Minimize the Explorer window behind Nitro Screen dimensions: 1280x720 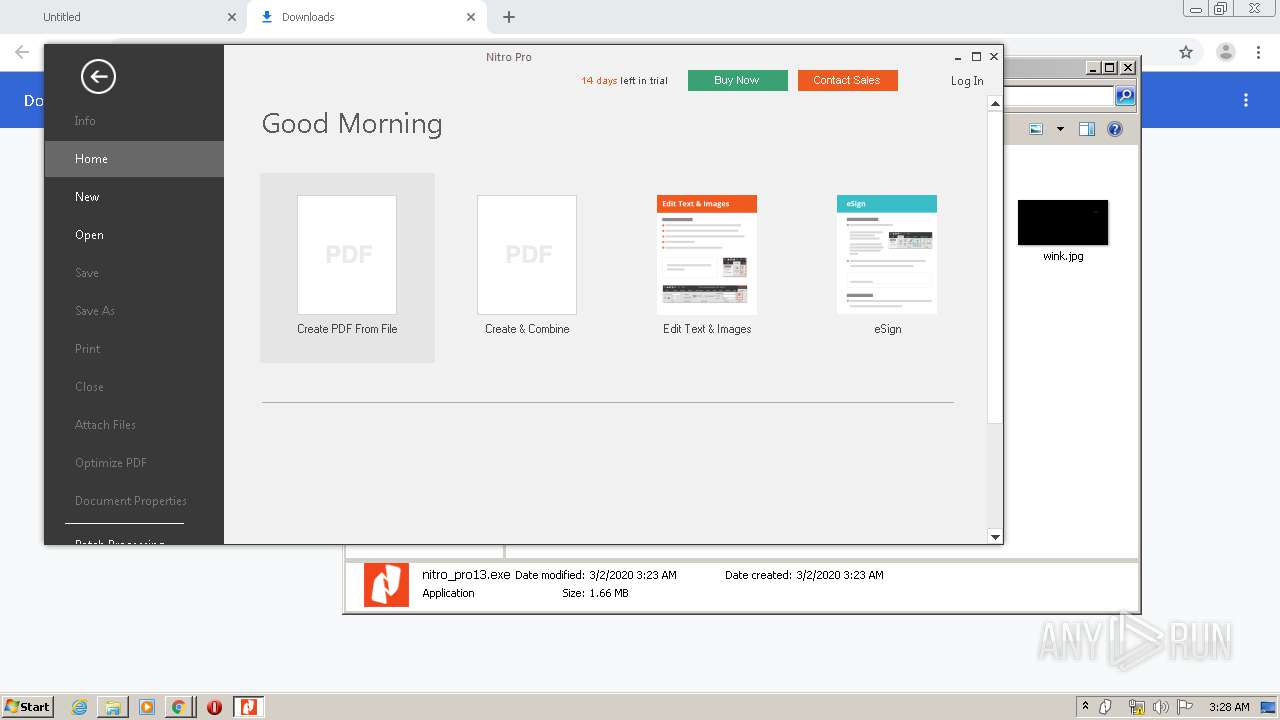click(1093, 68)
